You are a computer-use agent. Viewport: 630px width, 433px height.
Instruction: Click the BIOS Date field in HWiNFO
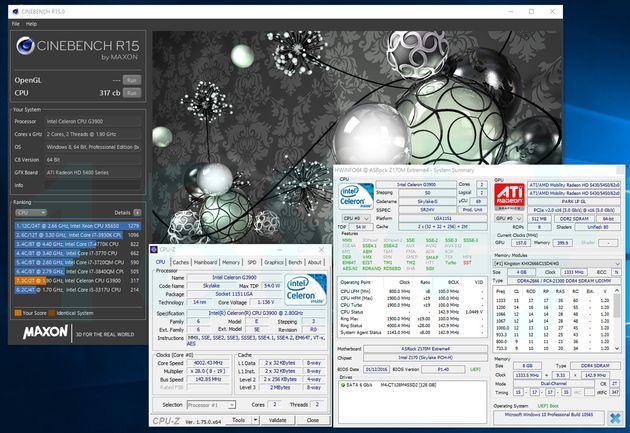point(376,369)
